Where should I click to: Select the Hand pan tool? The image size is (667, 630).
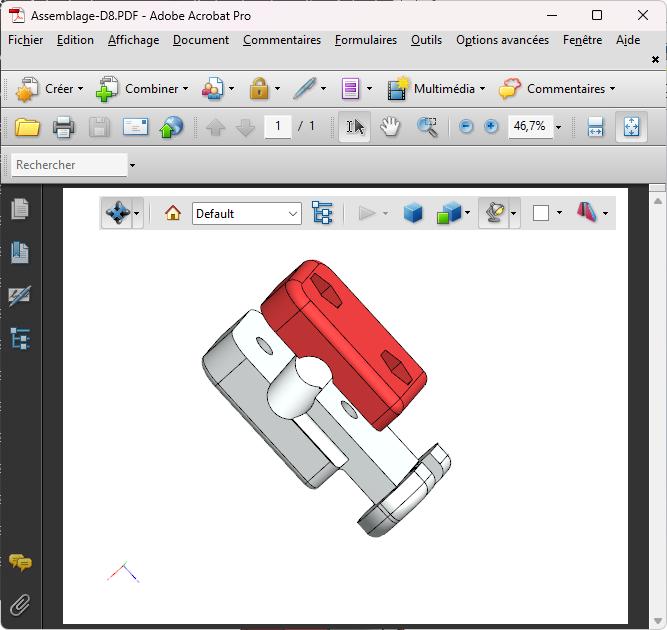[x=390, y=127]
